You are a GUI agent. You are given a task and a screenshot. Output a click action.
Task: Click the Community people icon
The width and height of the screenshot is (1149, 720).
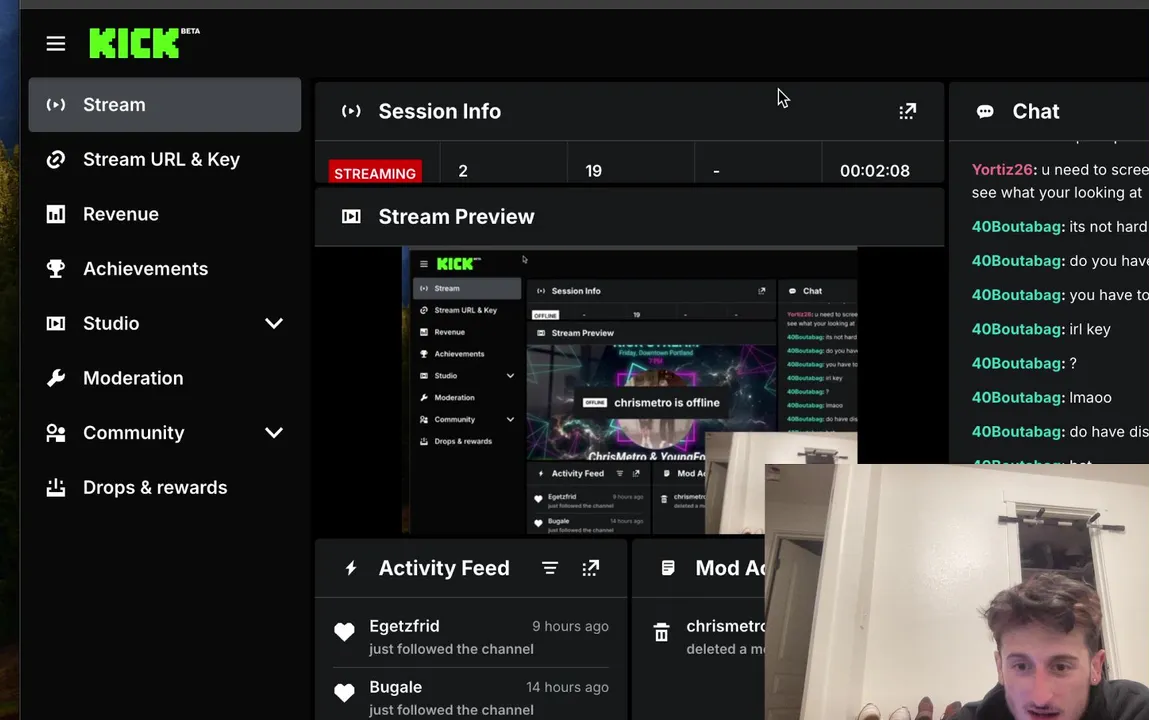pos(56,433)
